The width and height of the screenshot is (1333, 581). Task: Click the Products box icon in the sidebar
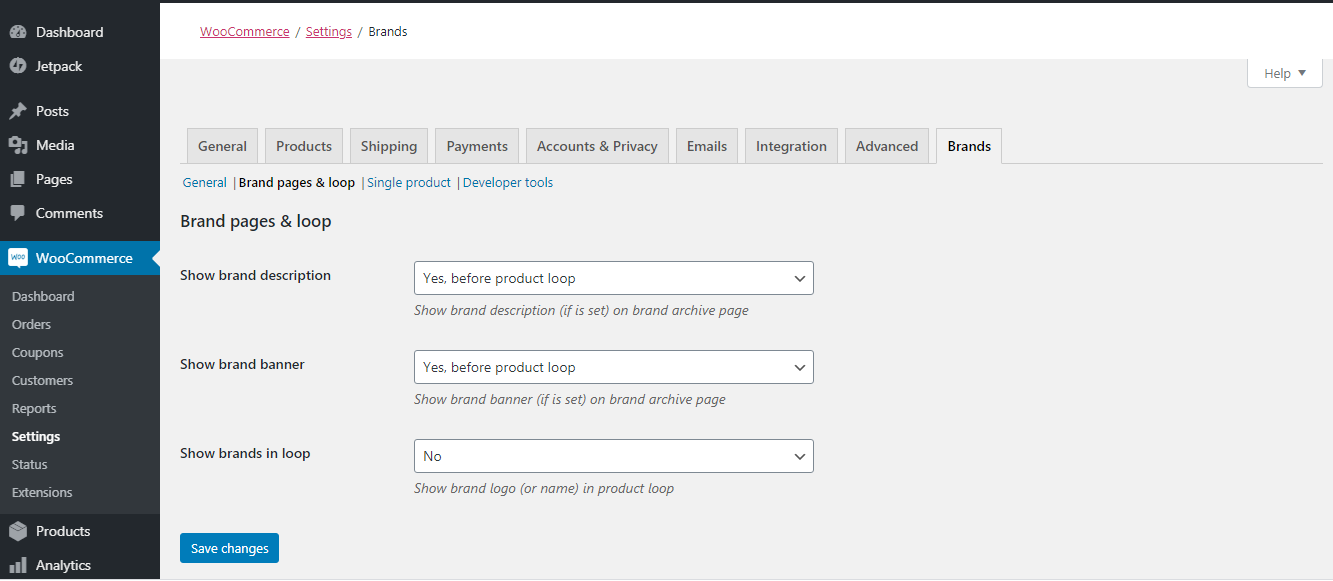[18, 530]
